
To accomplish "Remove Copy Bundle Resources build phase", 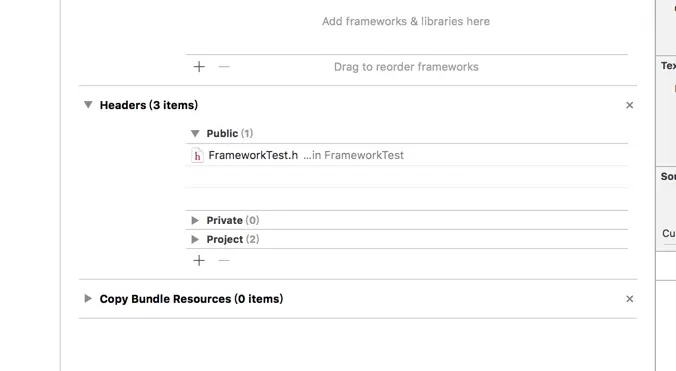I will pyautogui.click(x=629, y=299).
